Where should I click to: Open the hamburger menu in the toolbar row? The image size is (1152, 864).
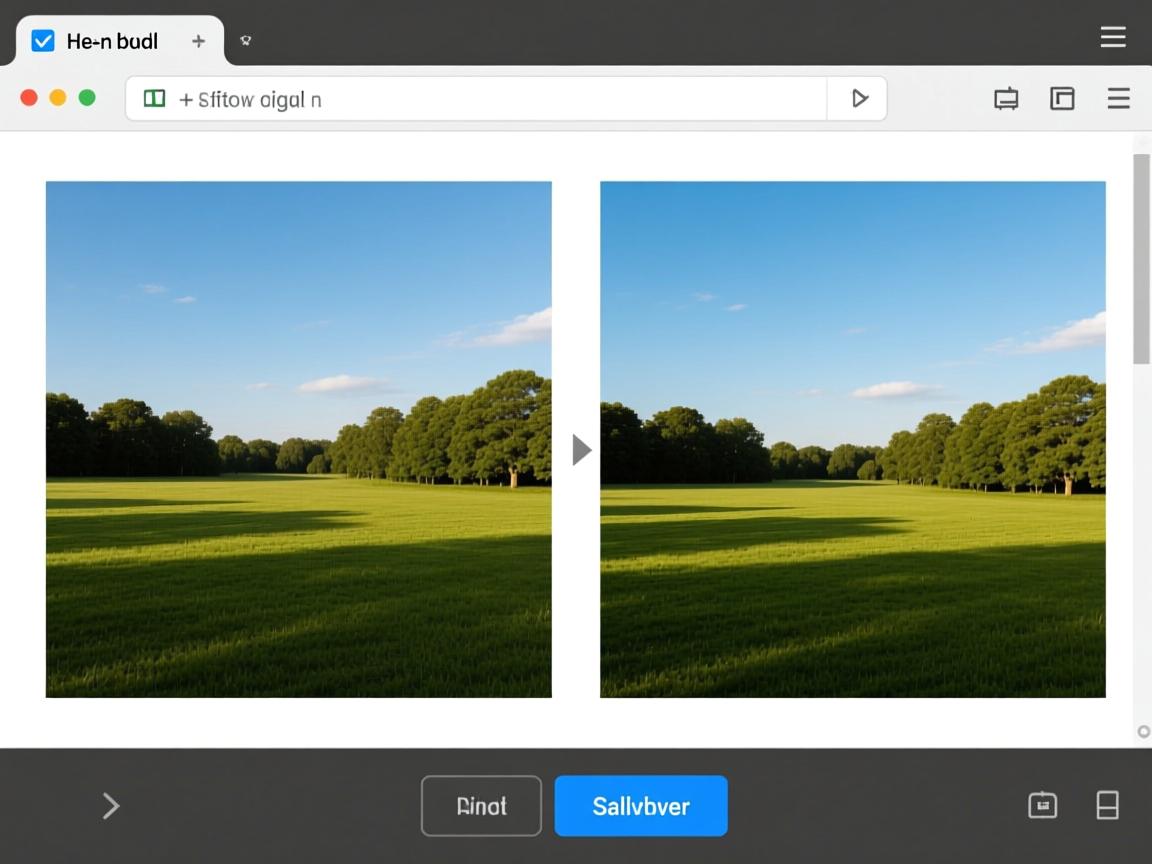point(1118,98)
